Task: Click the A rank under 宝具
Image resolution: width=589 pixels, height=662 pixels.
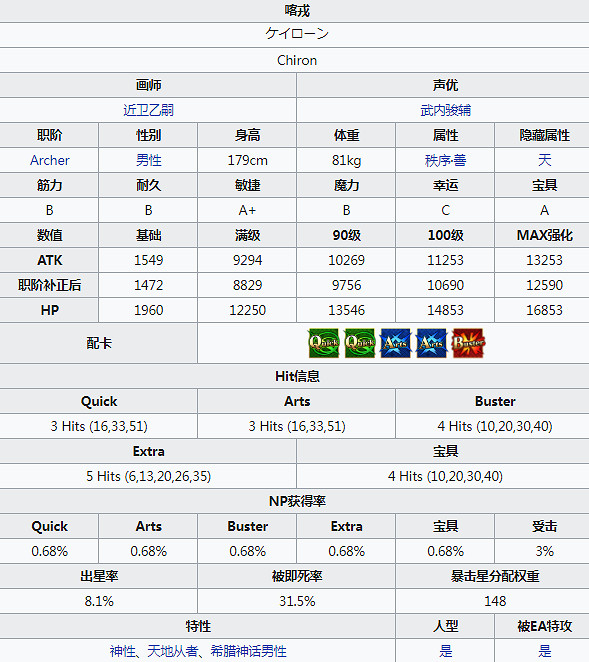Action: point(544,210)
